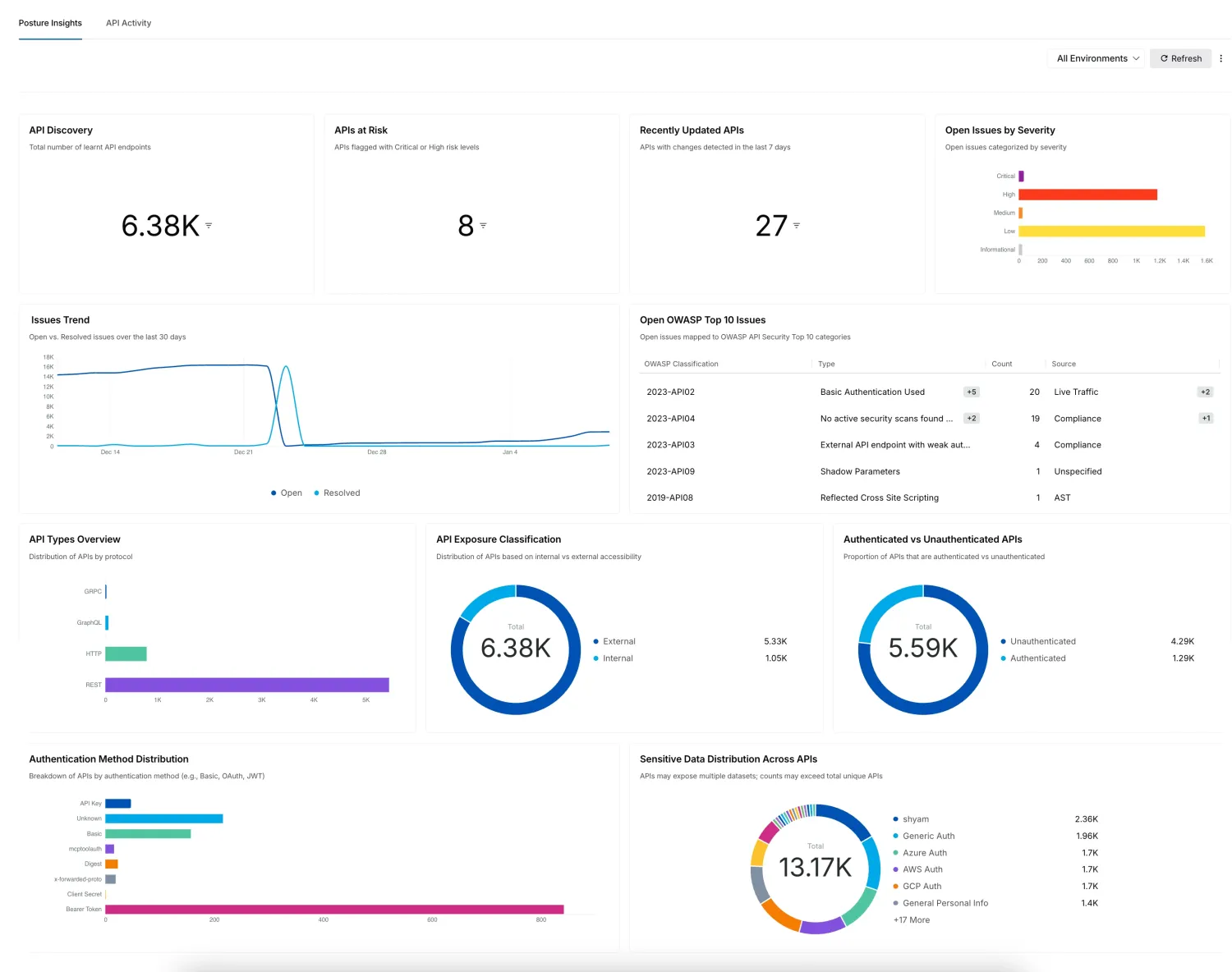Viewport: 1232px width, 972px height.
Task: Click the green Basic authentication bar
Action: [x=148, y=834]
